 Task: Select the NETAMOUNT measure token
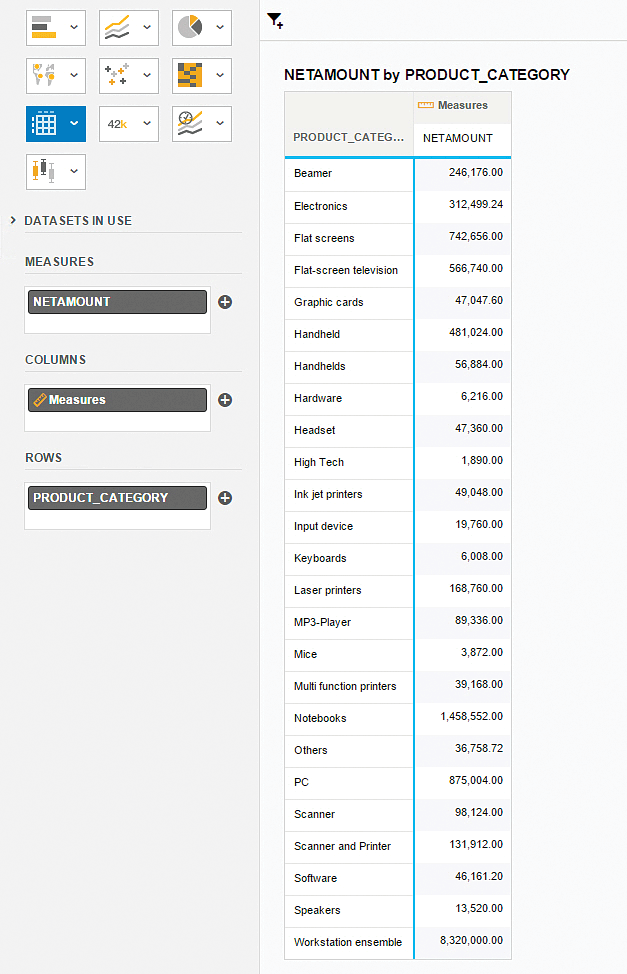click(117, 302)
